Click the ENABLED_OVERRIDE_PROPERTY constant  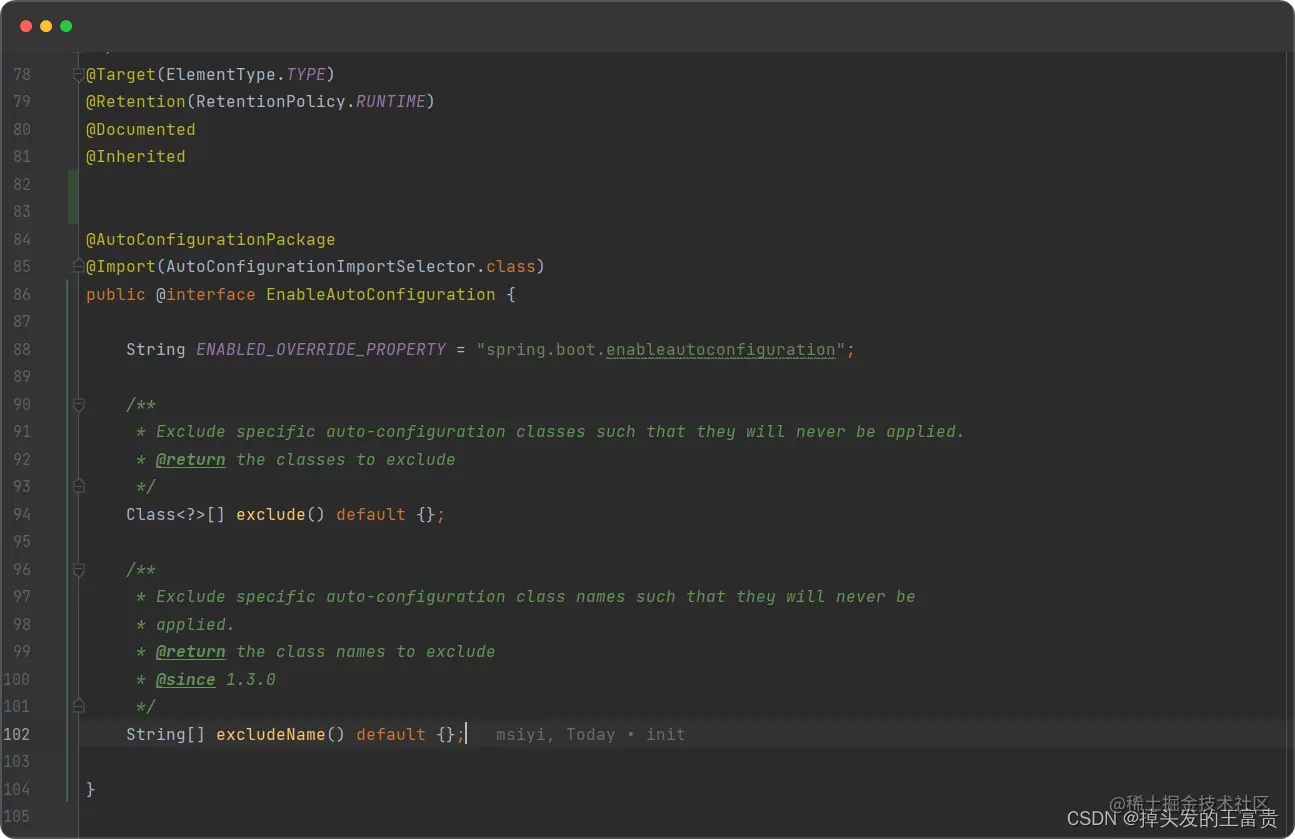321,350
